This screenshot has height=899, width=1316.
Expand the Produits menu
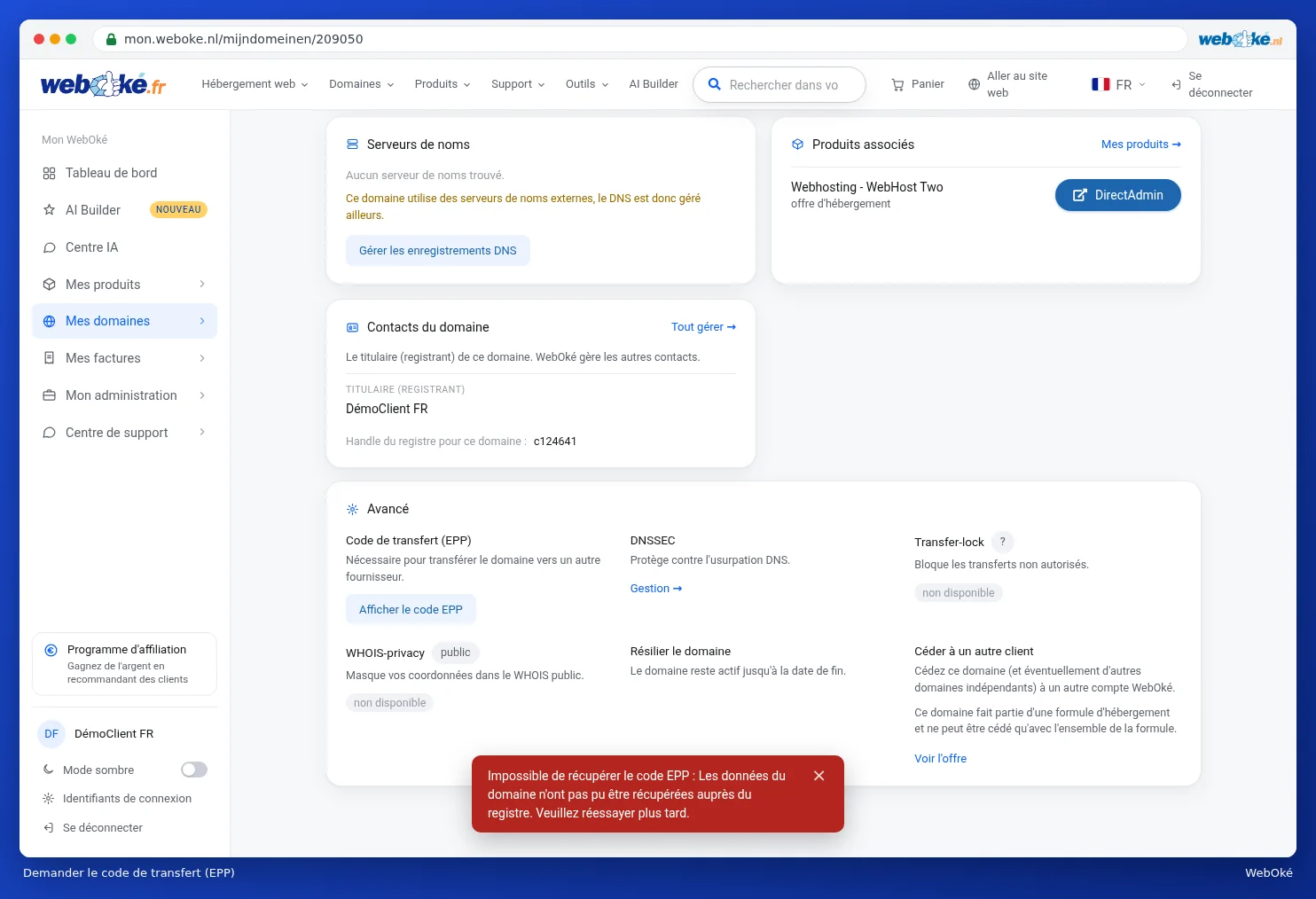442,84
